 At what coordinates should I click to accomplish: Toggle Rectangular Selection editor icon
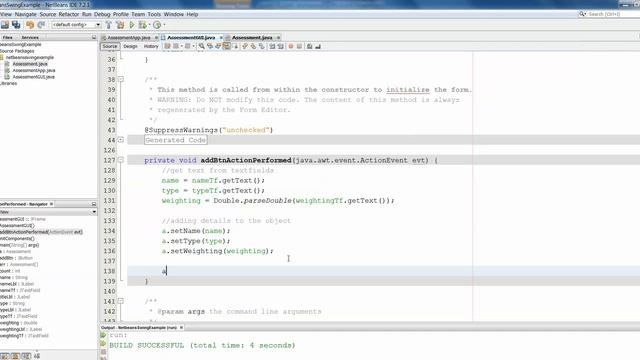[x=235, y=46]
